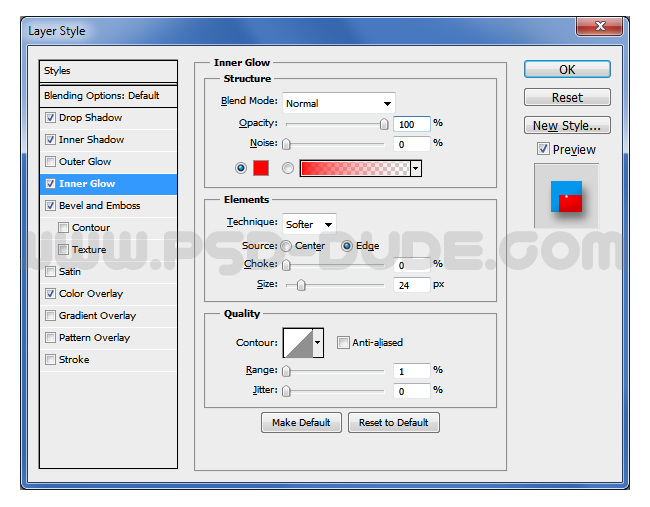Select the solid color radio button
The image size is (650, 507).
(x=240, y=168)
